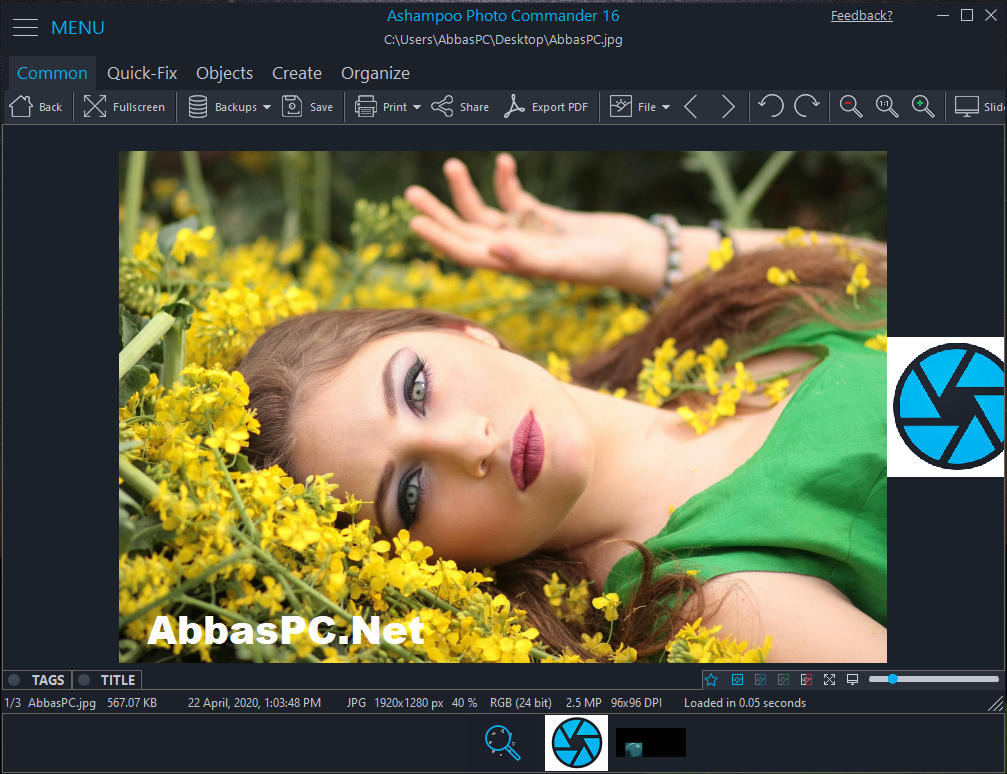Open the MENU text label

[78, 28]
